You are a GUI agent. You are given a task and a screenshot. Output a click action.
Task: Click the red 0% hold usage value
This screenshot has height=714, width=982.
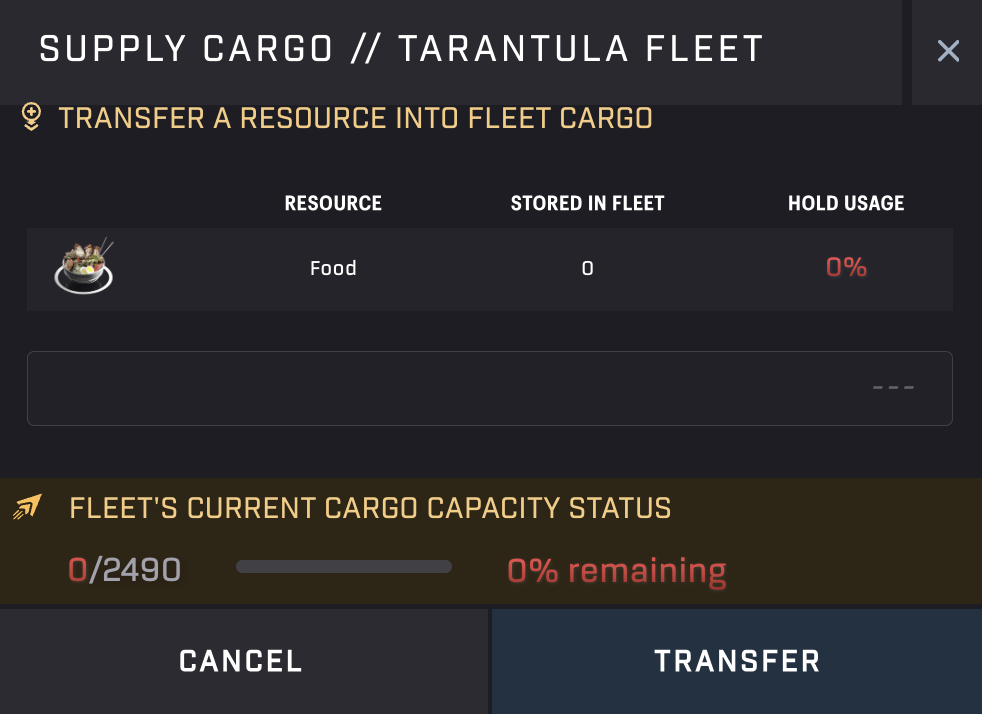845,267
